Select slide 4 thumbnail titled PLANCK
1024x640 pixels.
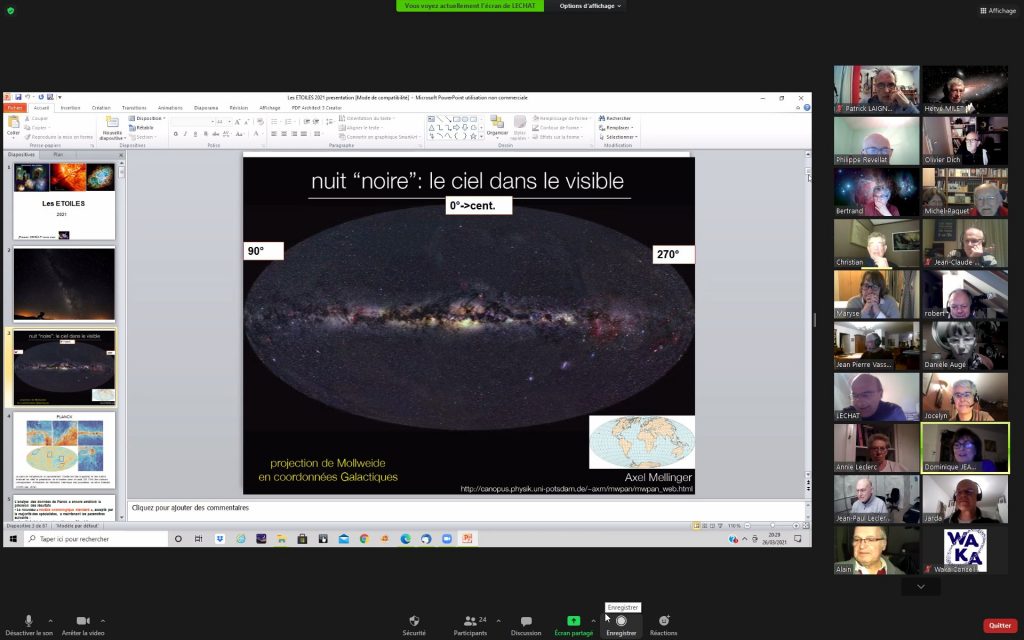click(64, 450)
